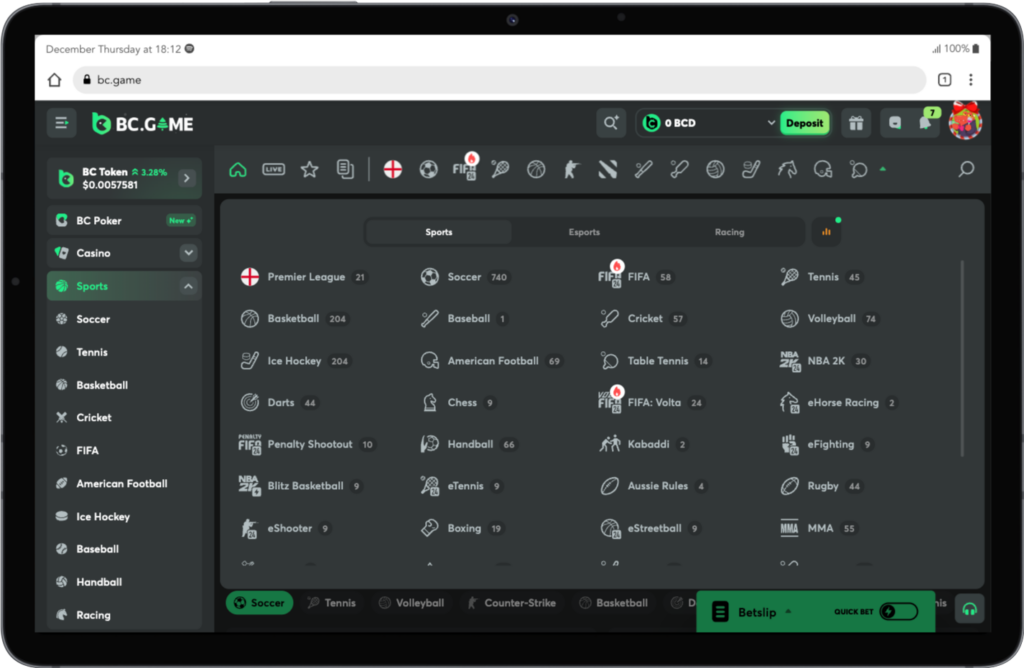Screen dimensions: 1024x668
Task: Open the chat icon in header
Action: [x=895, y=123]
